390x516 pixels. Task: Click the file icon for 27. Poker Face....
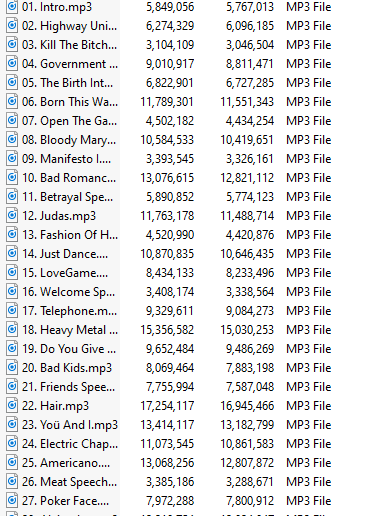pyautogui.click(x=12, y=500)
